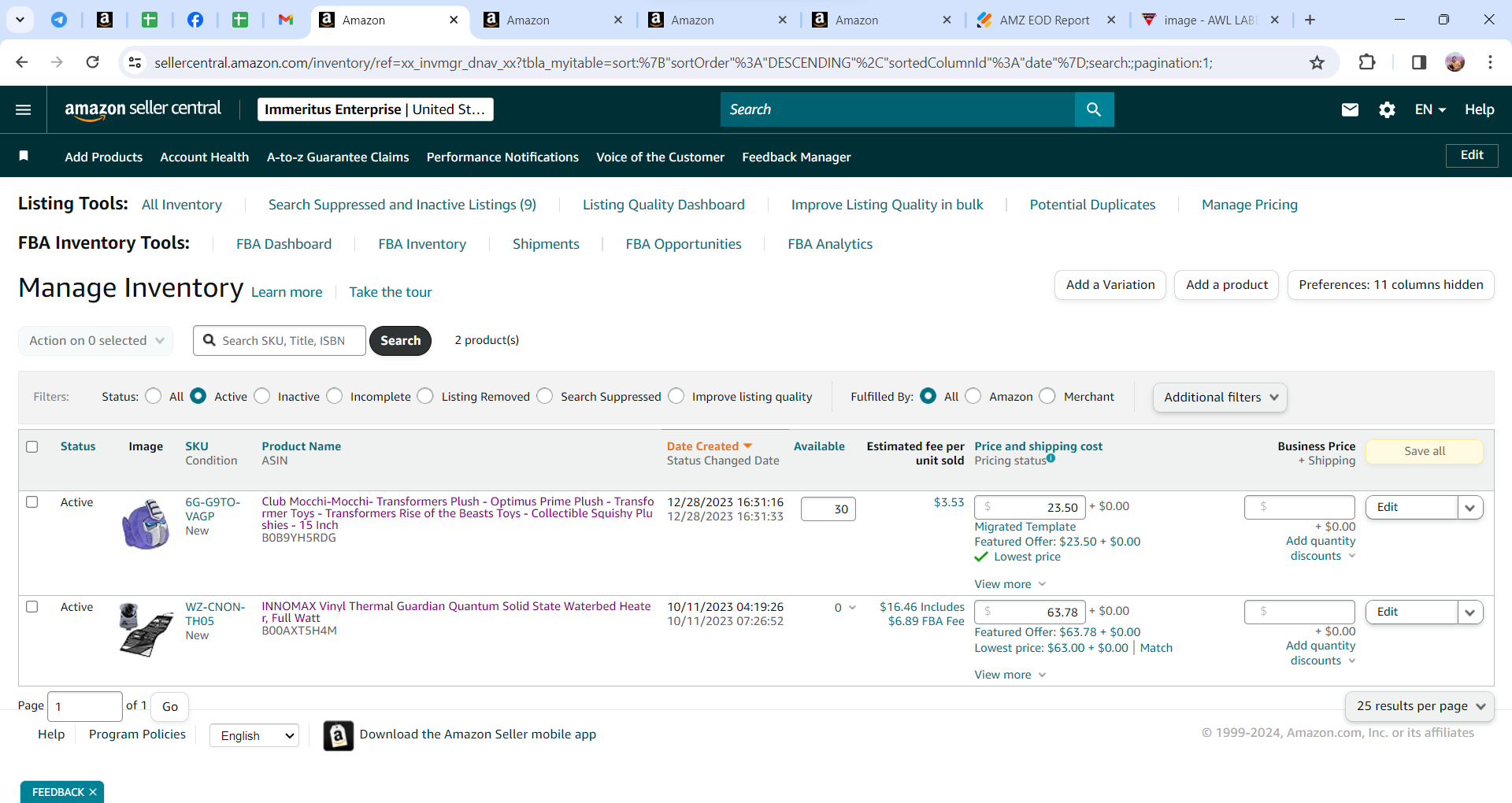Open Performance Notifications menu item

pyautogui.click(x=502, y=157)
